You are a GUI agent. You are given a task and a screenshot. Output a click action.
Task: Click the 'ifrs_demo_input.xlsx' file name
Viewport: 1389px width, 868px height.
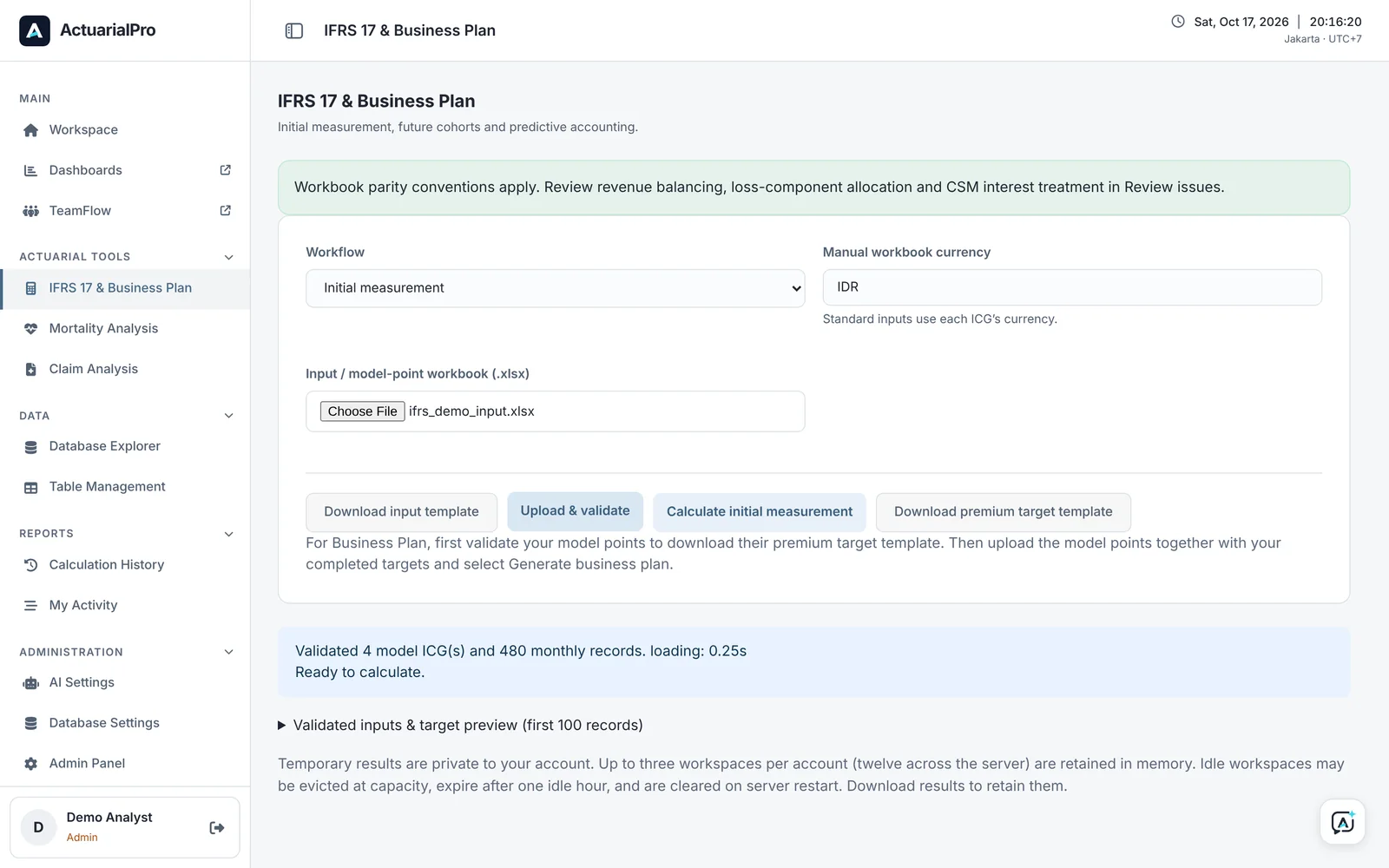coord(471,411)
